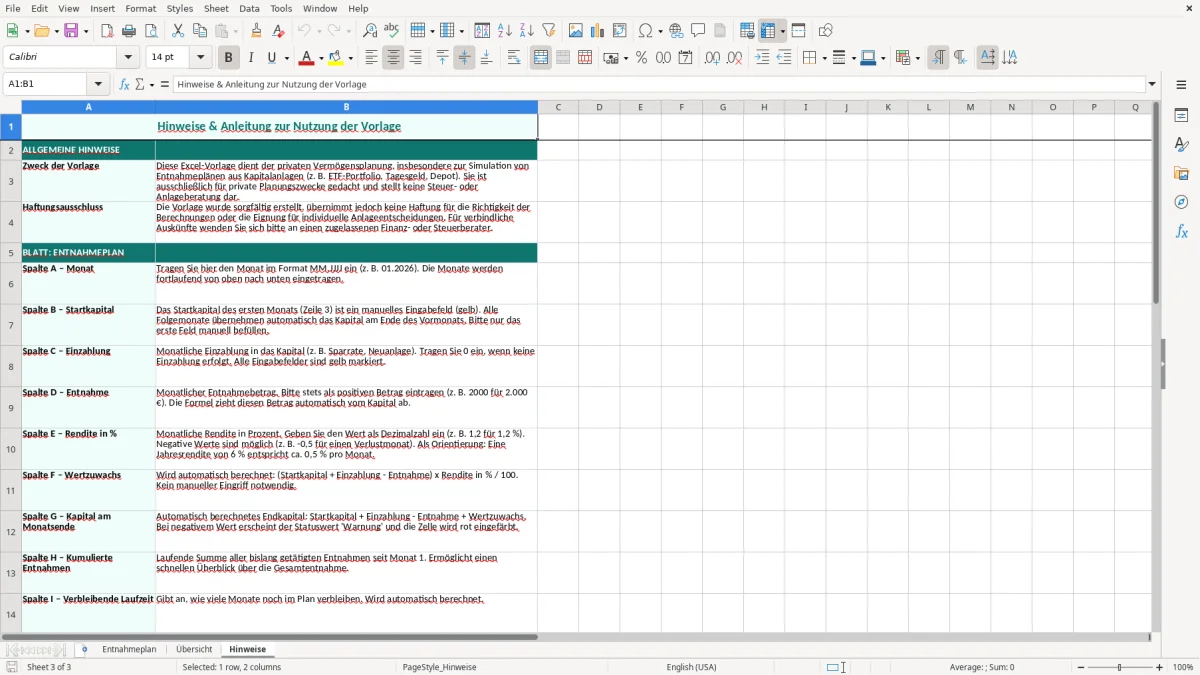
Task: Insert a chart icon
Action: 598,31
